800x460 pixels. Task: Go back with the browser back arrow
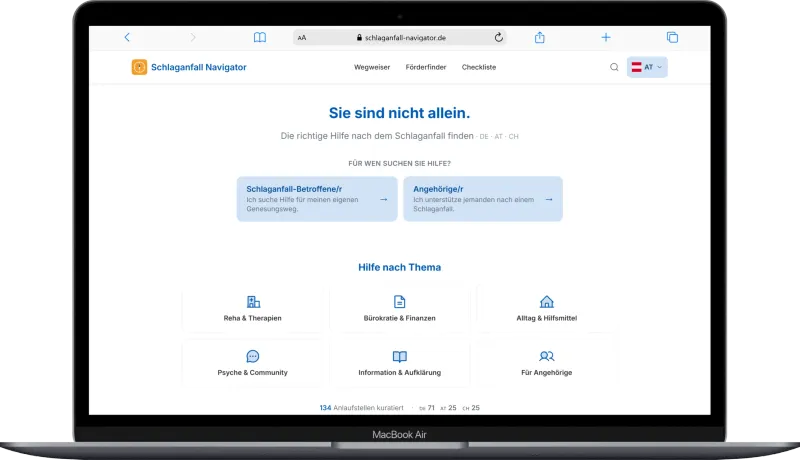(127, 37)
